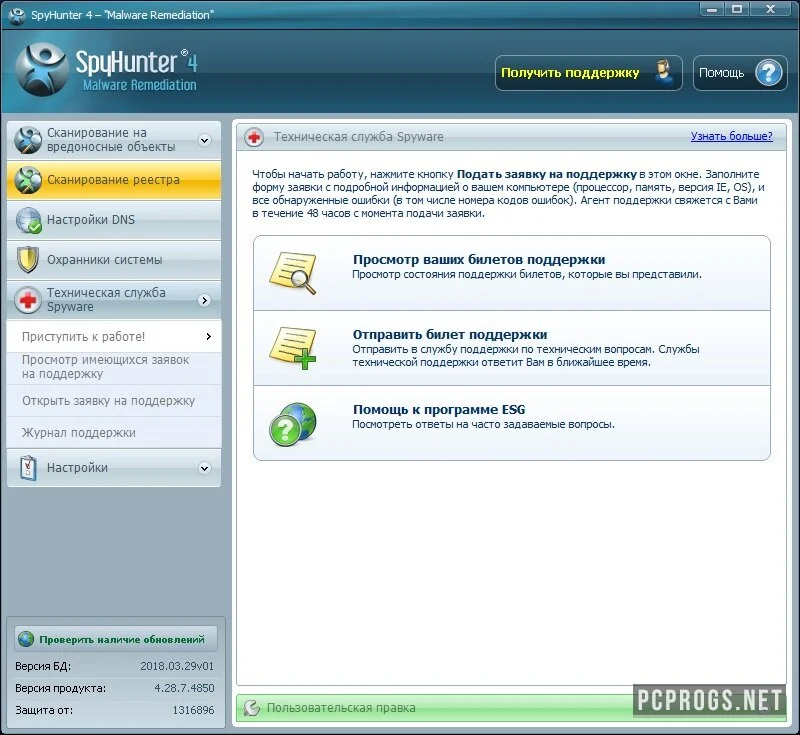Click the custom fix wrench icon

point(251,708)
